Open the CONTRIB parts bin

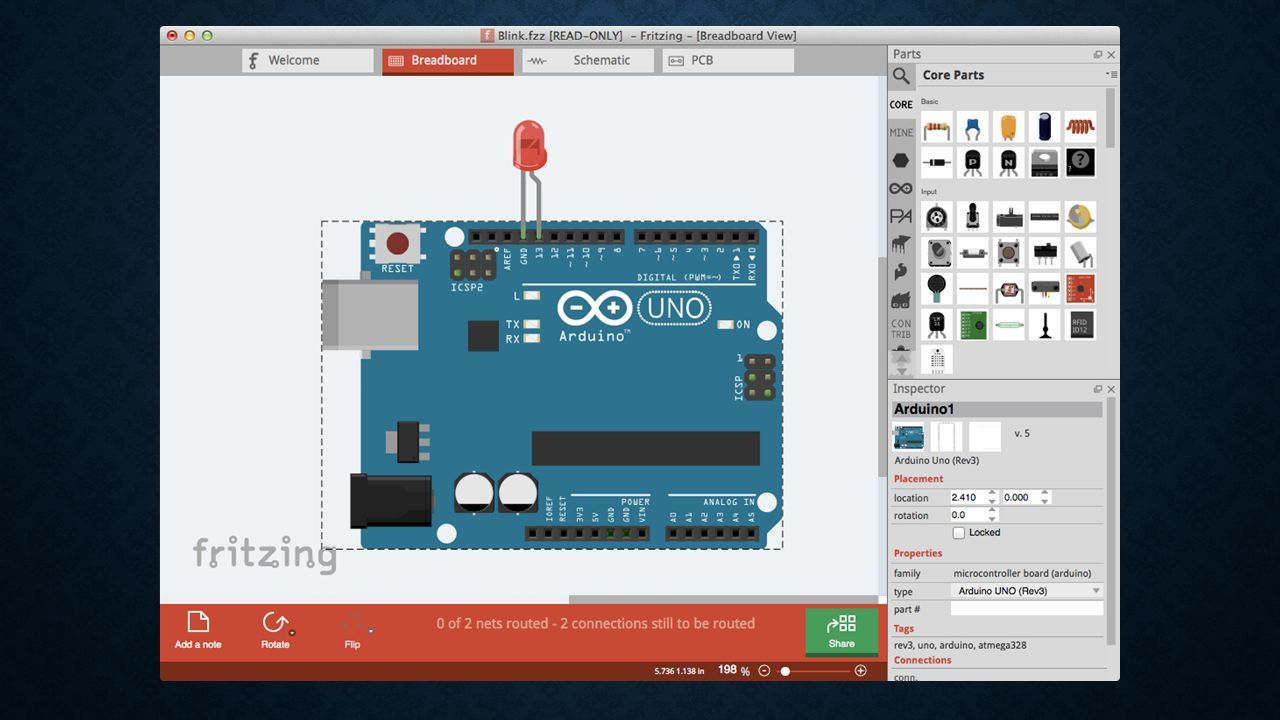[x=901, y=329]
